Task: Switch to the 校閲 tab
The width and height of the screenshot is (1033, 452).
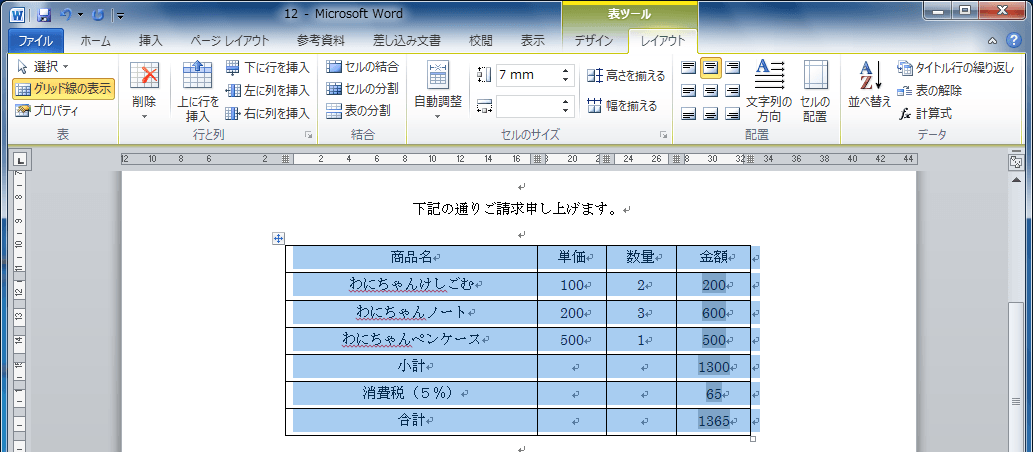Action: pyautogui.click(x=480, y=41)
